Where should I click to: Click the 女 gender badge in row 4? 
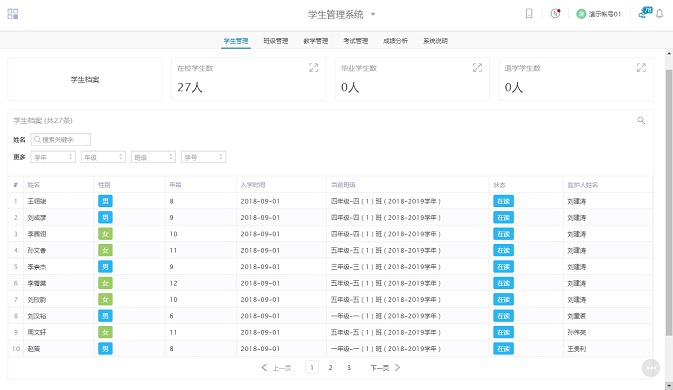105,250
